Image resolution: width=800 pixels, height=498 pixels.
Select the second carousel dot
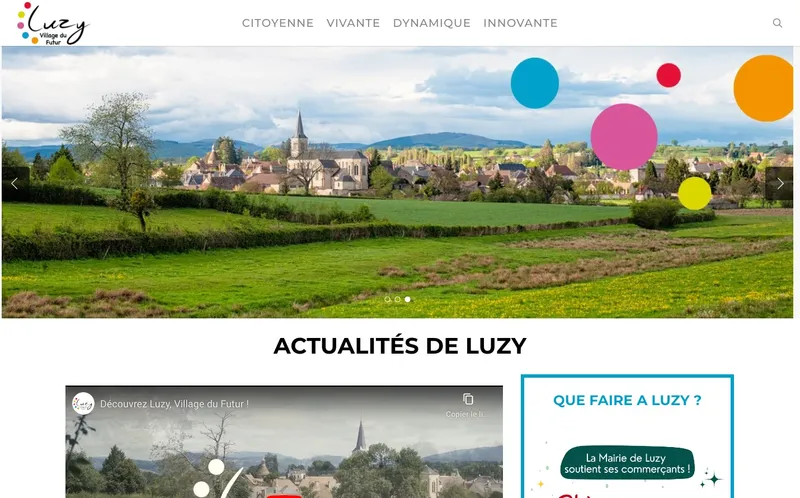pos(397,300)
